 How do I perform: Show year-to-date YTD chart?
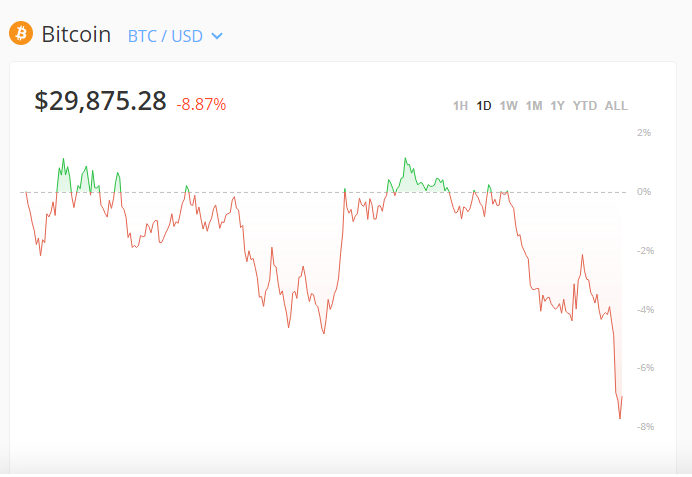(585, 106)
